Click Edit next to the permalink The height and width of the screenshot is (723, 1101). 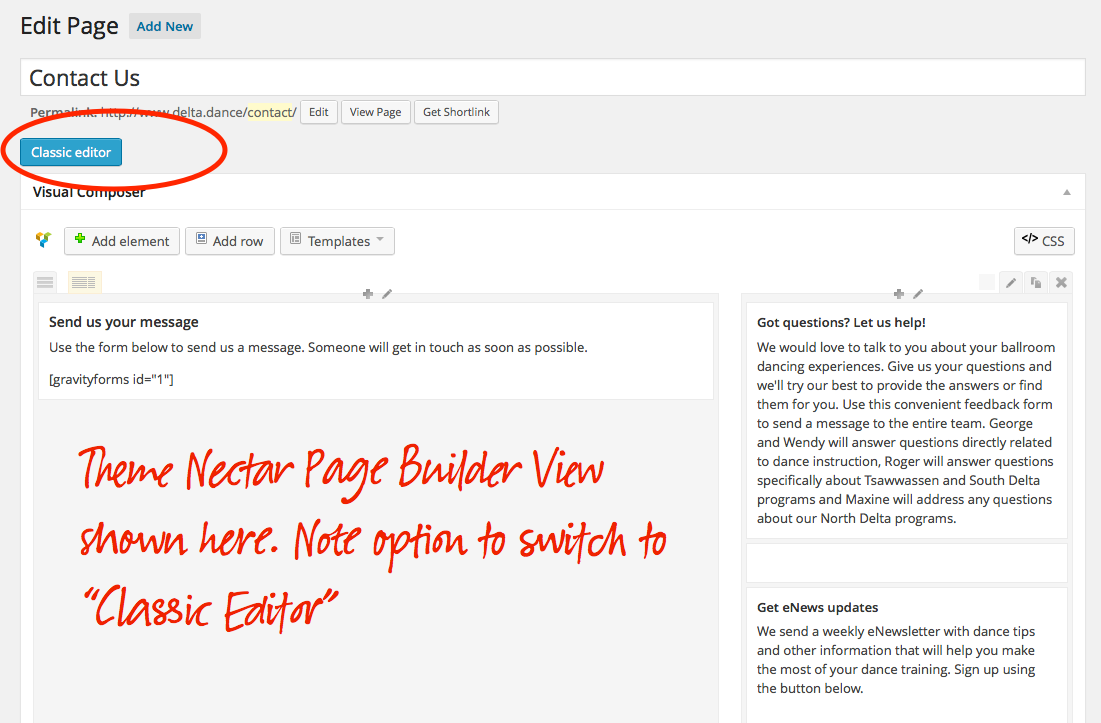pos(318,112)
